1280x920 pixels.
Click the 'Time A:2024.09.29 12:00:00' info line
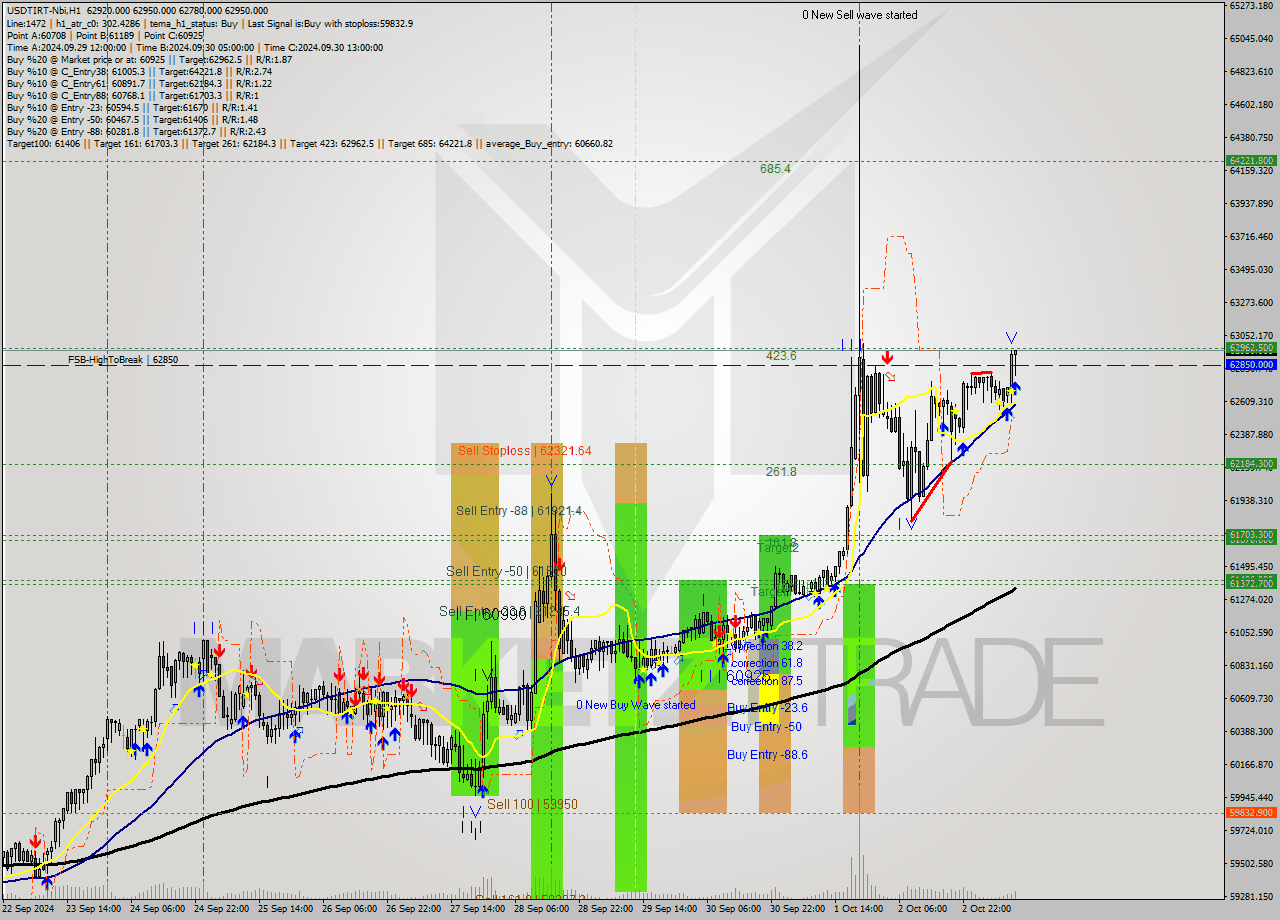click(195, 47)
